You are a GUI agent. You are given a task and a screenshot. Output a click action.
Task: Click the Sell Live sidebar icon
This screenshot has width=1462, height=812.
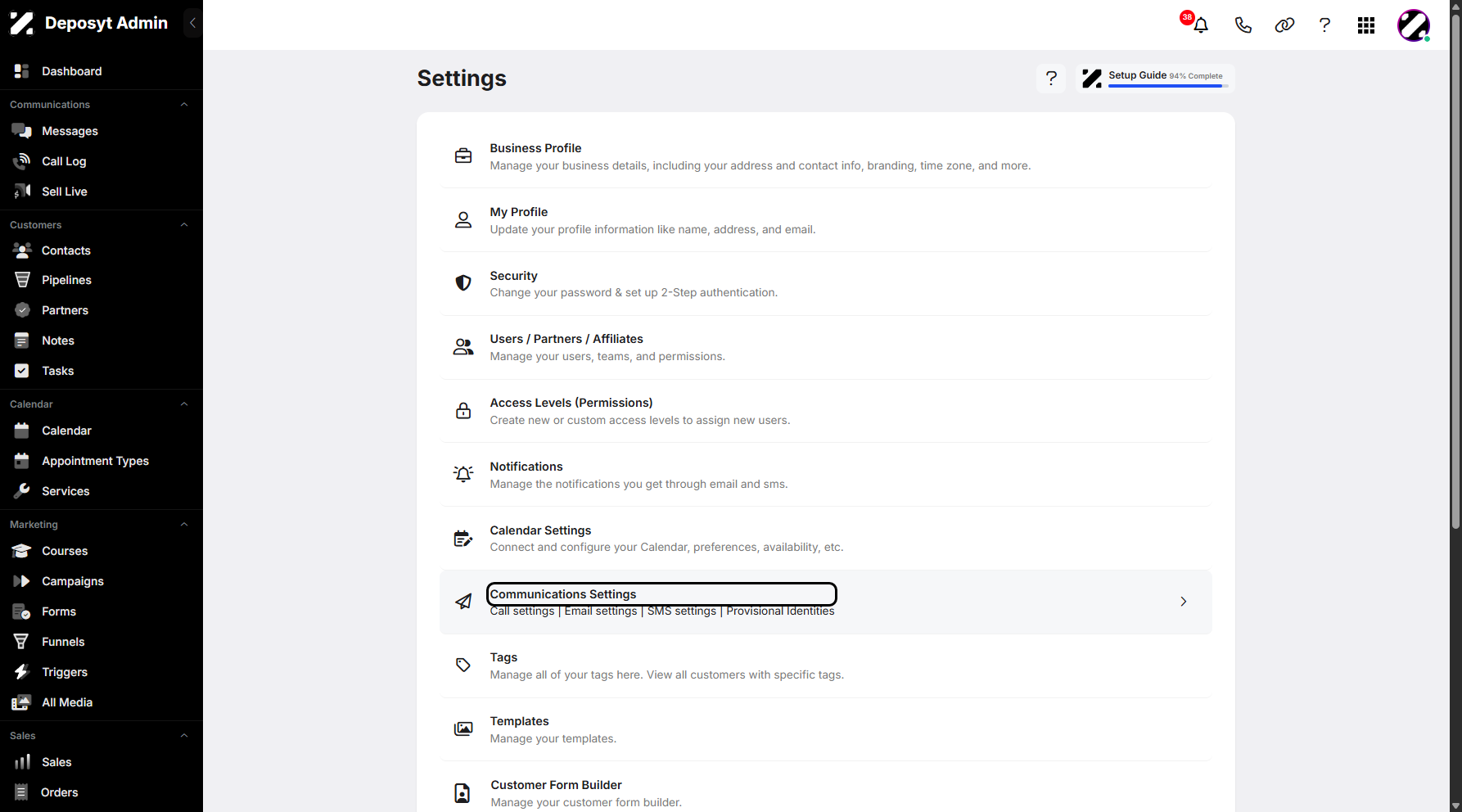click(x=22, y=192)
